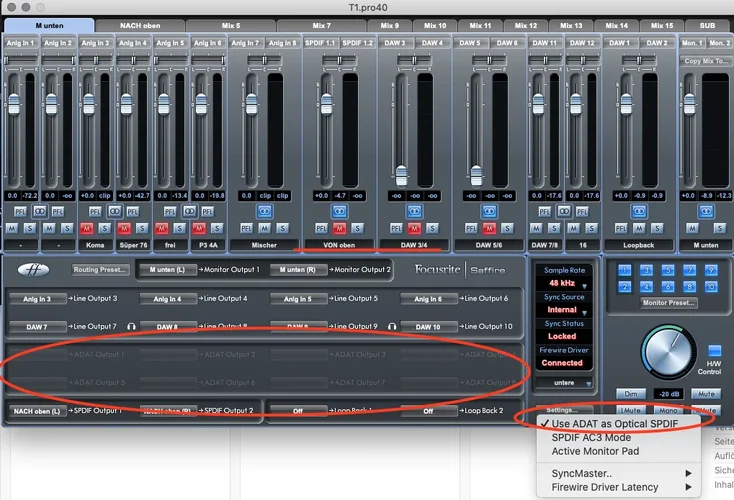This screenshot has height=500, width=734.
Task: Select monitor output button 6
Action: click(x=668, y=286)
